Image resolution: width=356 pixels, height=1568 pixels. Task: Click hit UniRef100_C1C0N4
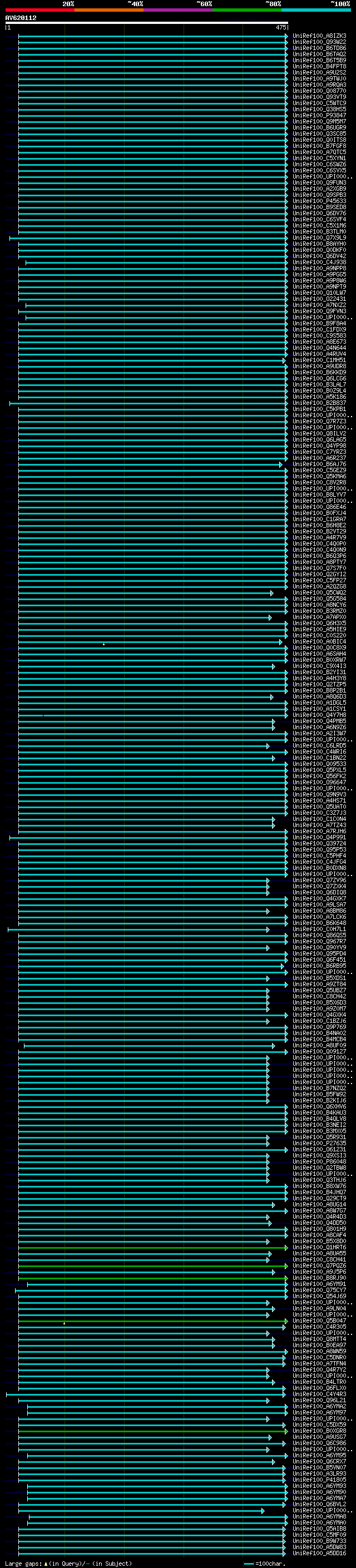tap(319, 819)
